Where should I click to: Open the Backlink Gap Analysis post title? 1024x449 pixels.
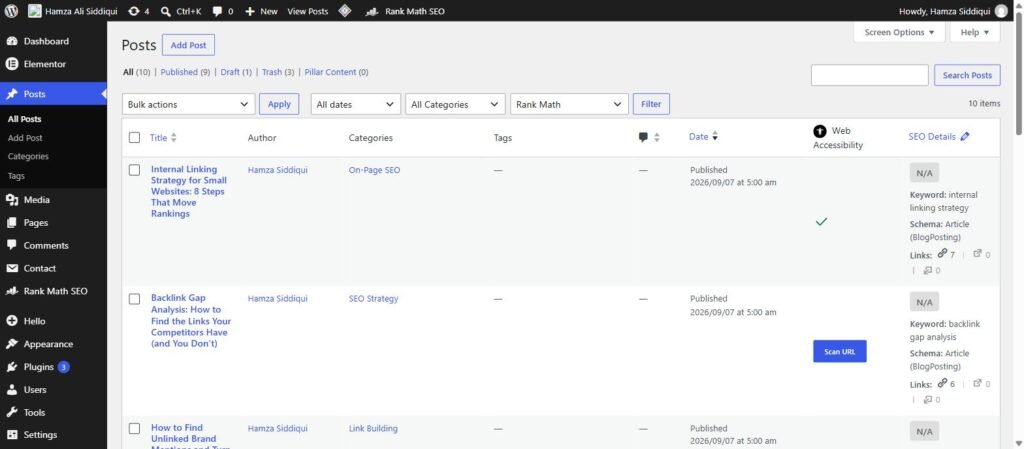click(191, 320)
